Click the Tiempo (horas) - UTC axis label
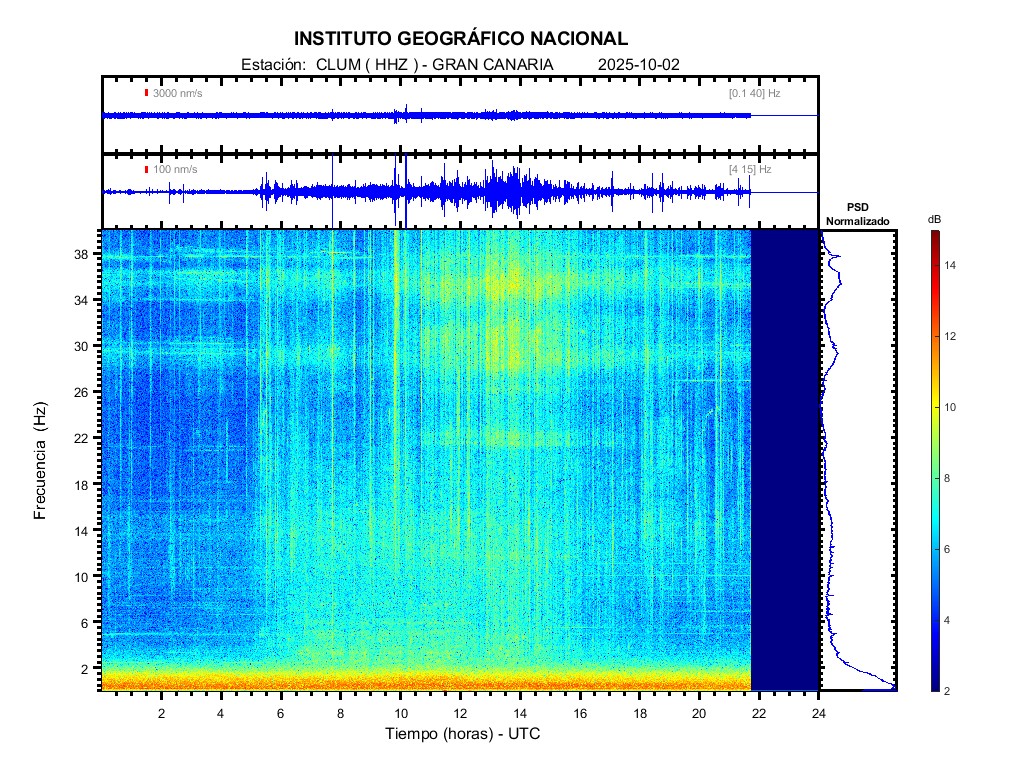 [463, 734]
